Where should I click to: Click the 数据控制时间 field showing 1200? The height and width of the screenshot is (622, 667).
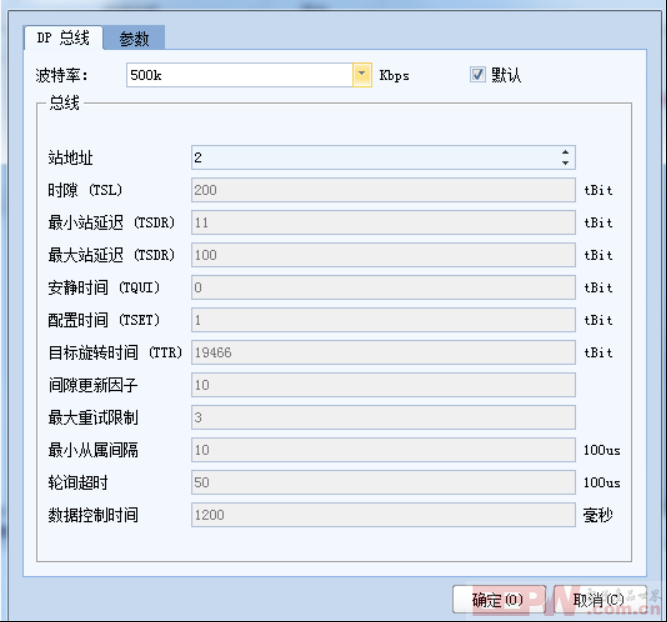pyautogui.click(x=383, y=515)
